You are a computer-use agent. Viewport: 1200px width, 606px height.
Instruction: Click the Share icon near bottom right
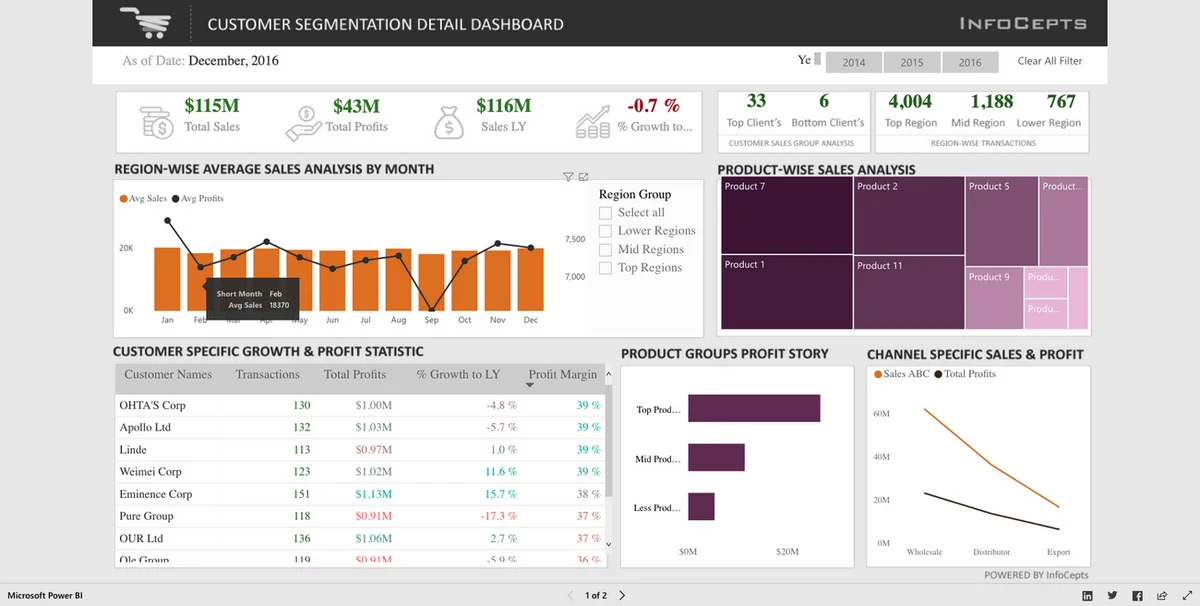pos(1162,596)
